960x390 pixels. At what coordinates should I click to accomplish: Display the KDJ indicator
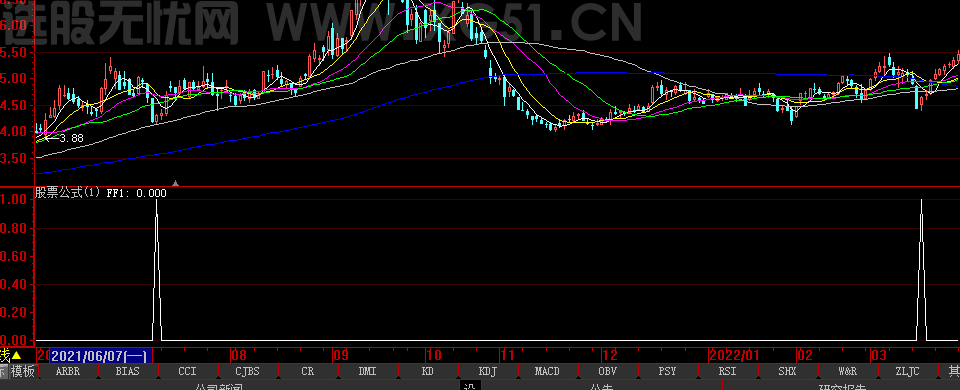[x=487, y=371]
